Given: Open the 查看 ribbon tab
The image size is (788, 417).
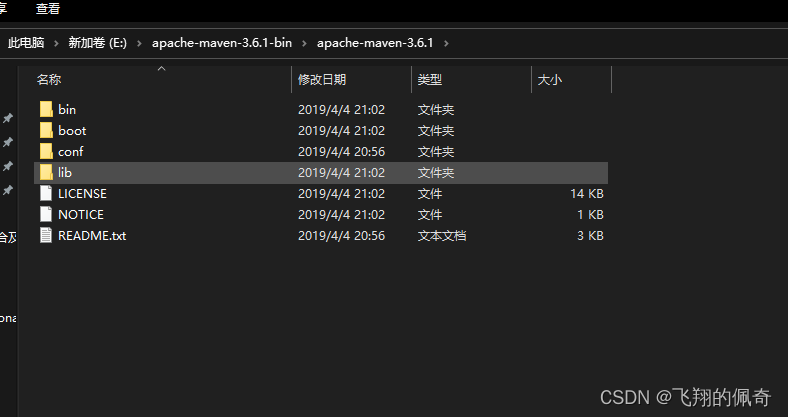Looking at the screenshot, I should click(48, 9).
